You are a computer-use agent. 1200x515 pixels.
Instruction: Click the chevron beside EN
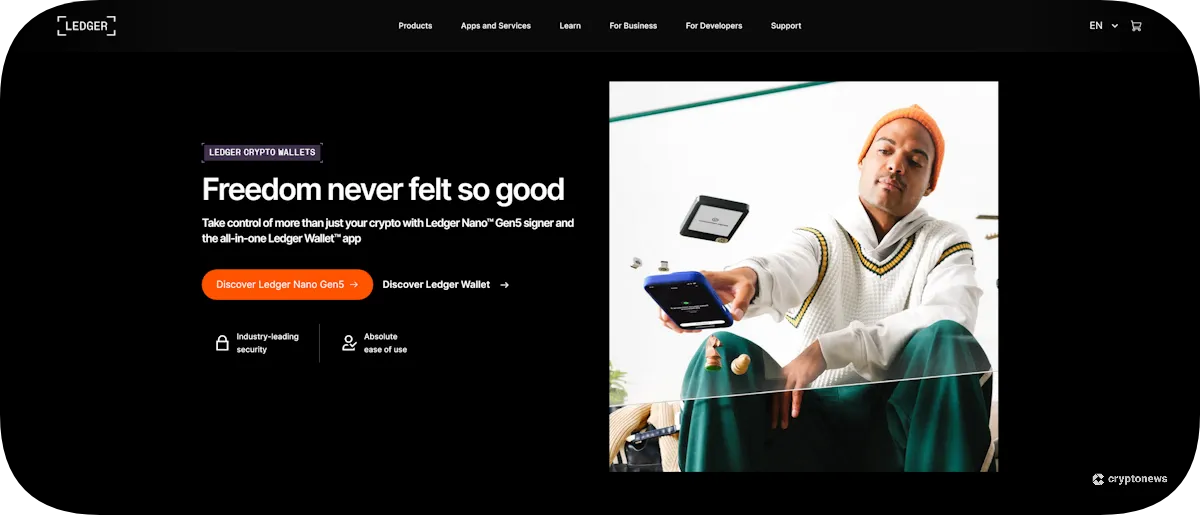tap(1115, 26)
